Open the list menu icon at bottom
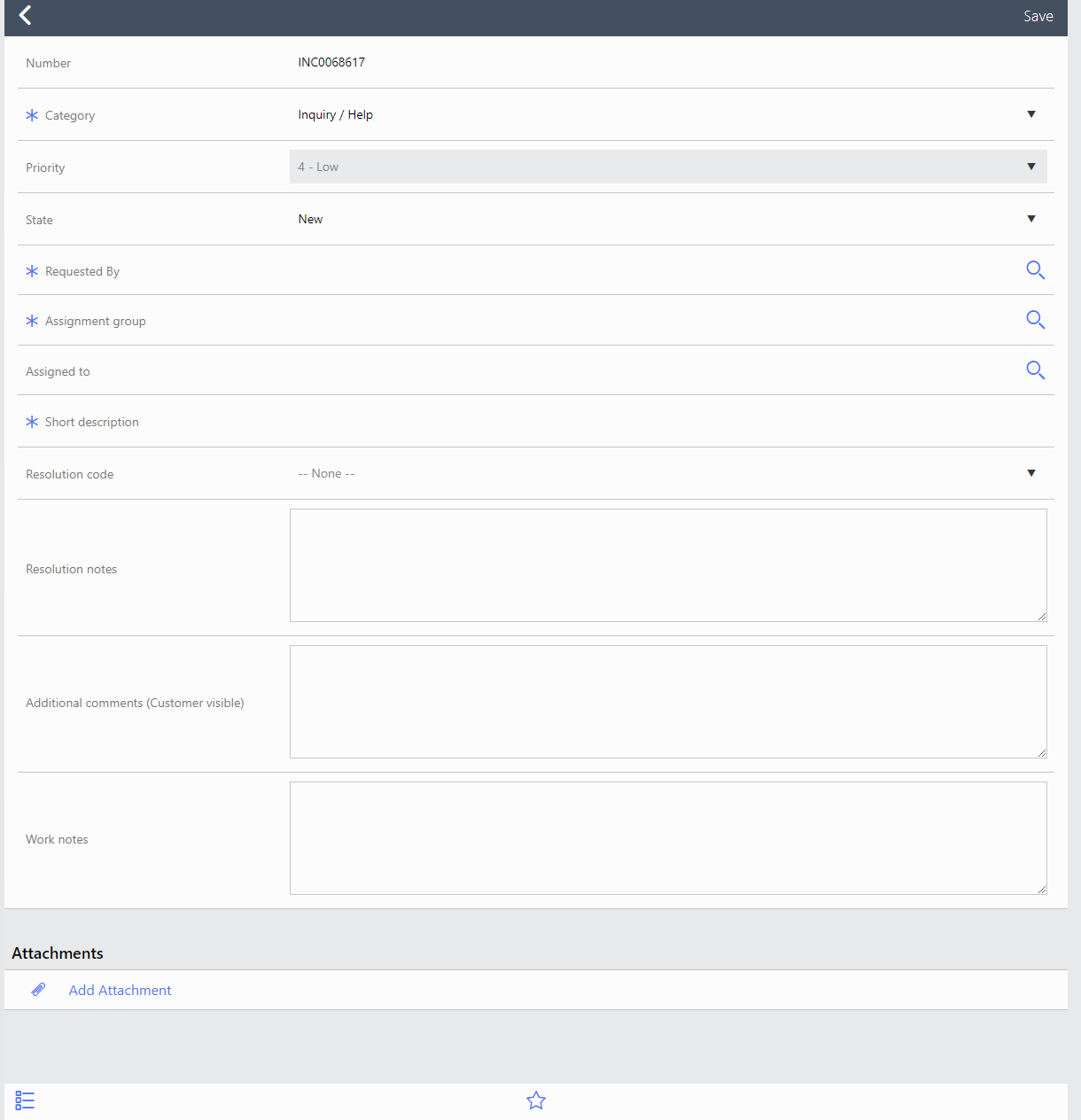This screenshot has height=1120, width=1081. click(25, 1101)
